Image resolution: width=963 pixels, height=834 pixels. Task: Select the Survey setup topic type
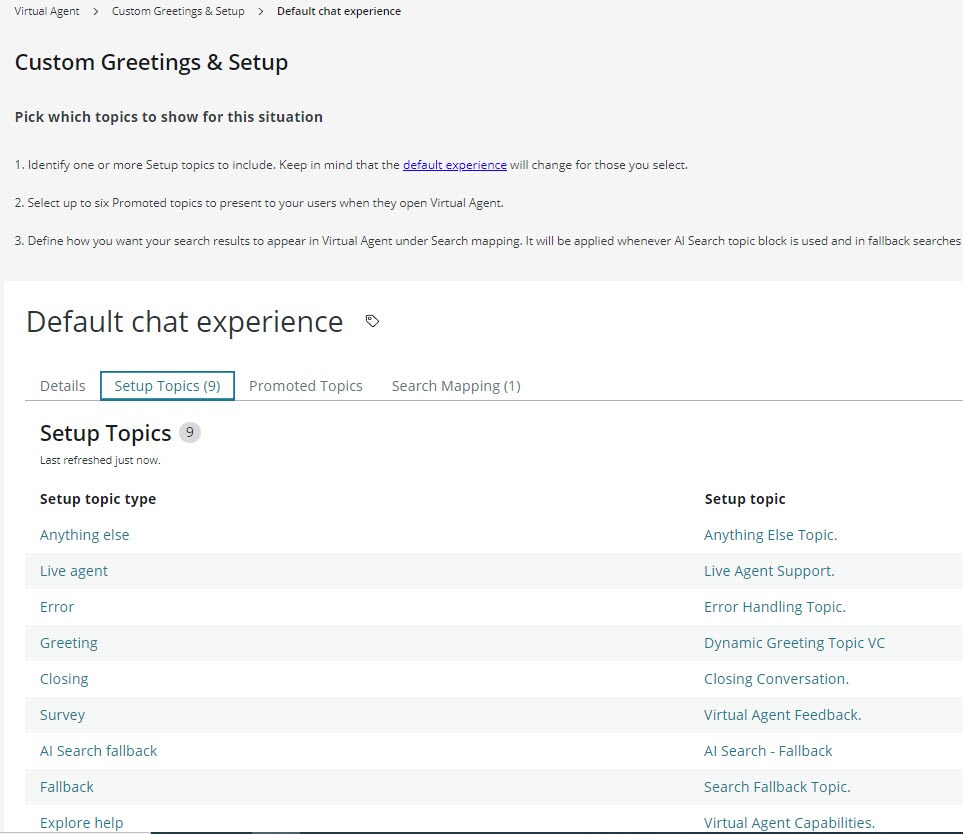[x=62, y=714]
